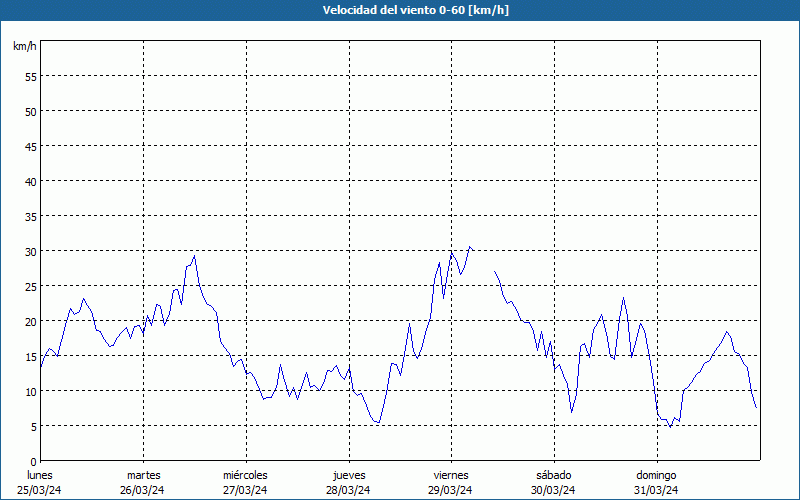This screenshot has height=500, width=800.
Task: Select the 29/03/24 date label
Action: pos(451,490)
